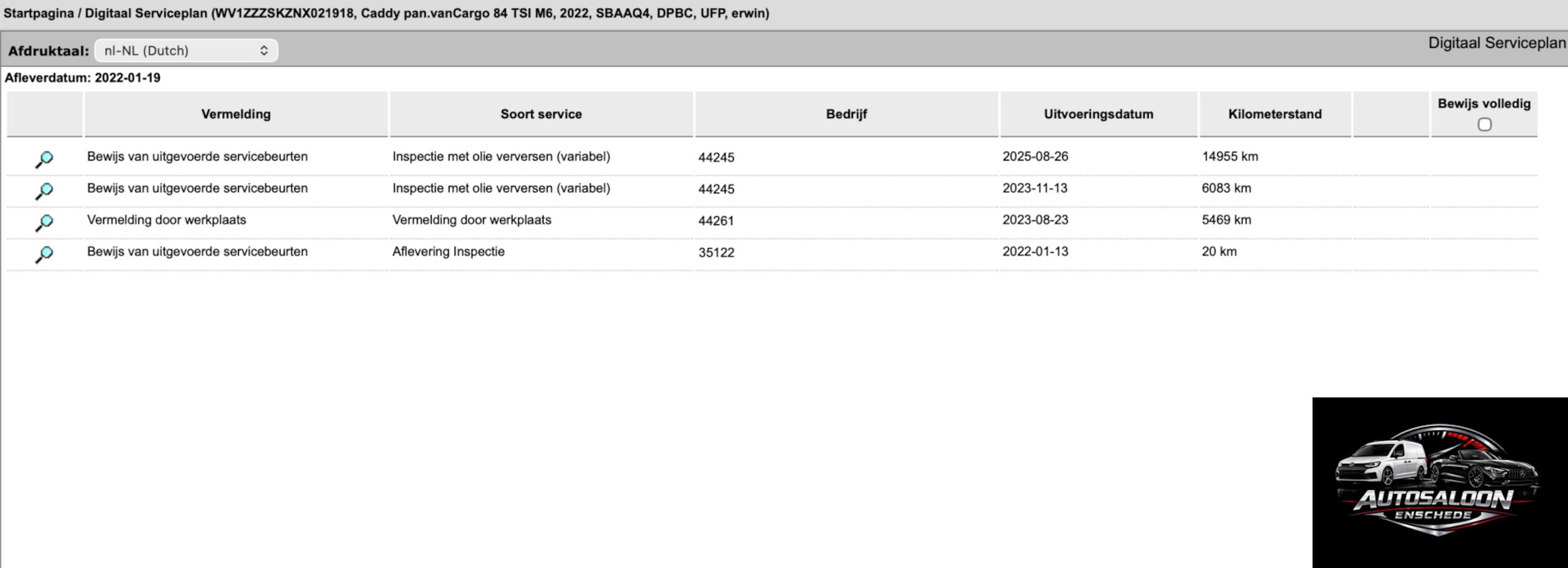Click company number 35122
Screen dimensions: 1568x568
[x=716, y=252]
